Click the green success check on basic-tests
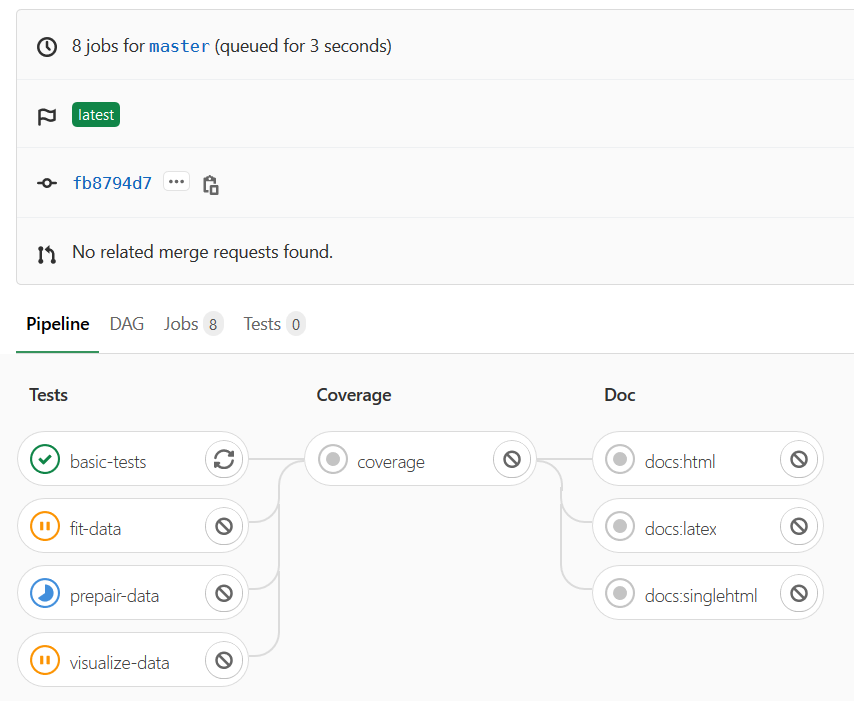 [x=44, y=459]
